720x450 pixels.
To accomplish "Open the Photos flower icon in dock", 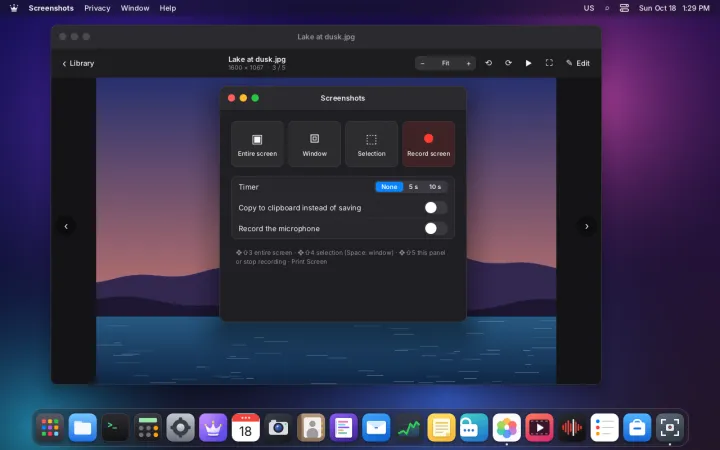I will 506,428.
